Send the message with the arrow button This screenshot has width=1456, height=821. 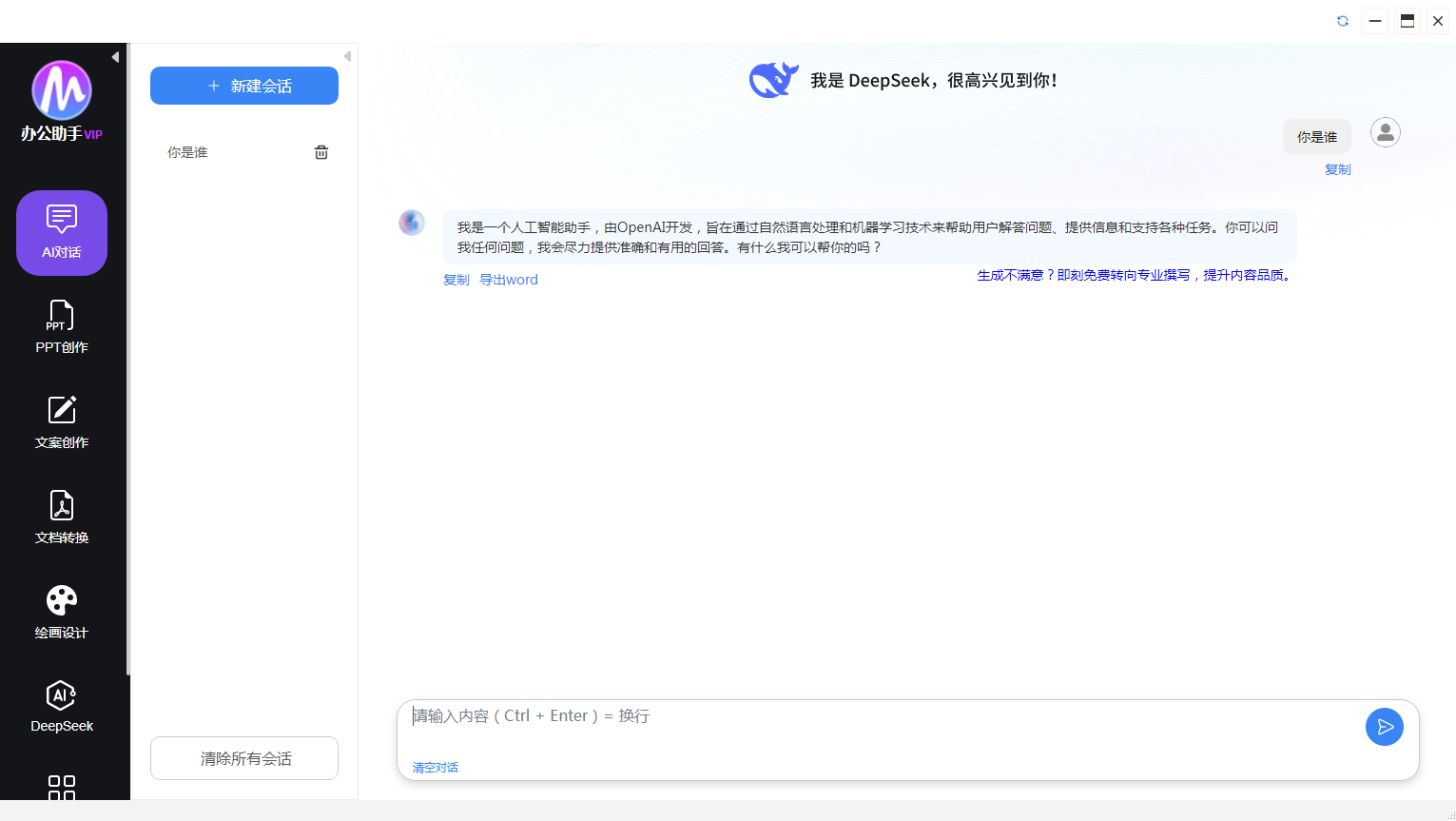(x=1384, y=727)
